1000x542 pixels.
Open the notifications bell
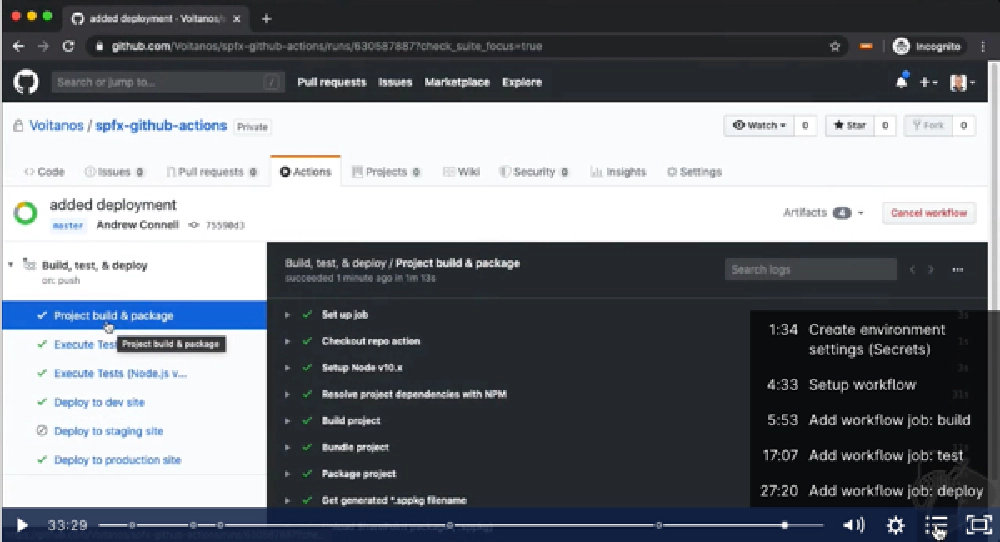point(901,82)
